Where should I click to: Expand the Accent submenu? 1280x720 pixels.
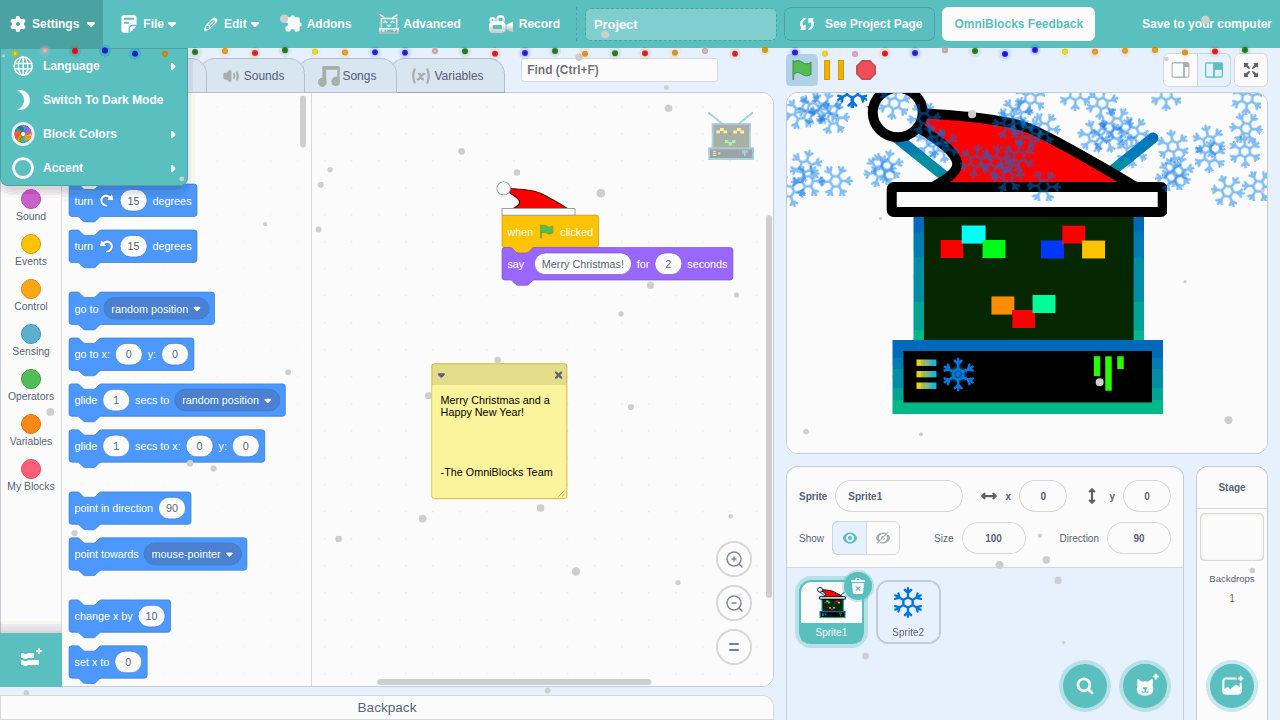94,168
